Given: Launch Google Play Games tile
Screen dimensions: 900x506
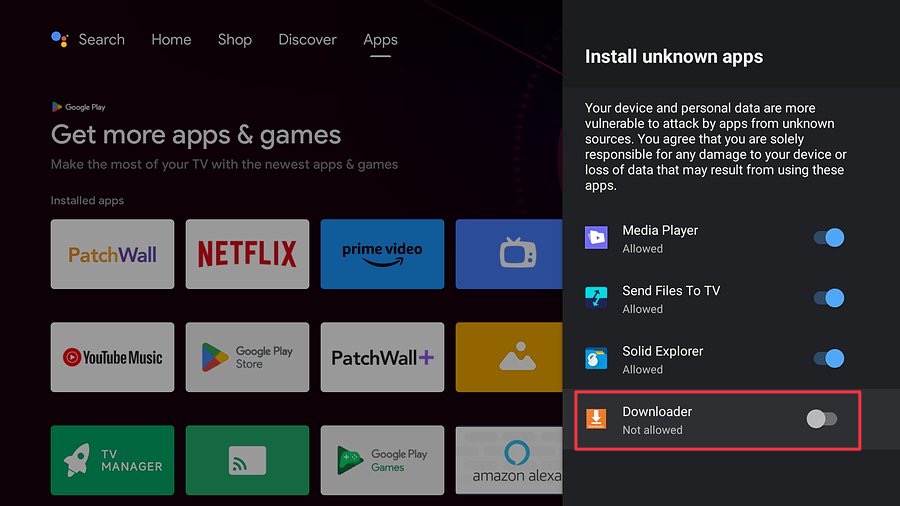Looking at the screenshot, I should (x=382, y=460).
